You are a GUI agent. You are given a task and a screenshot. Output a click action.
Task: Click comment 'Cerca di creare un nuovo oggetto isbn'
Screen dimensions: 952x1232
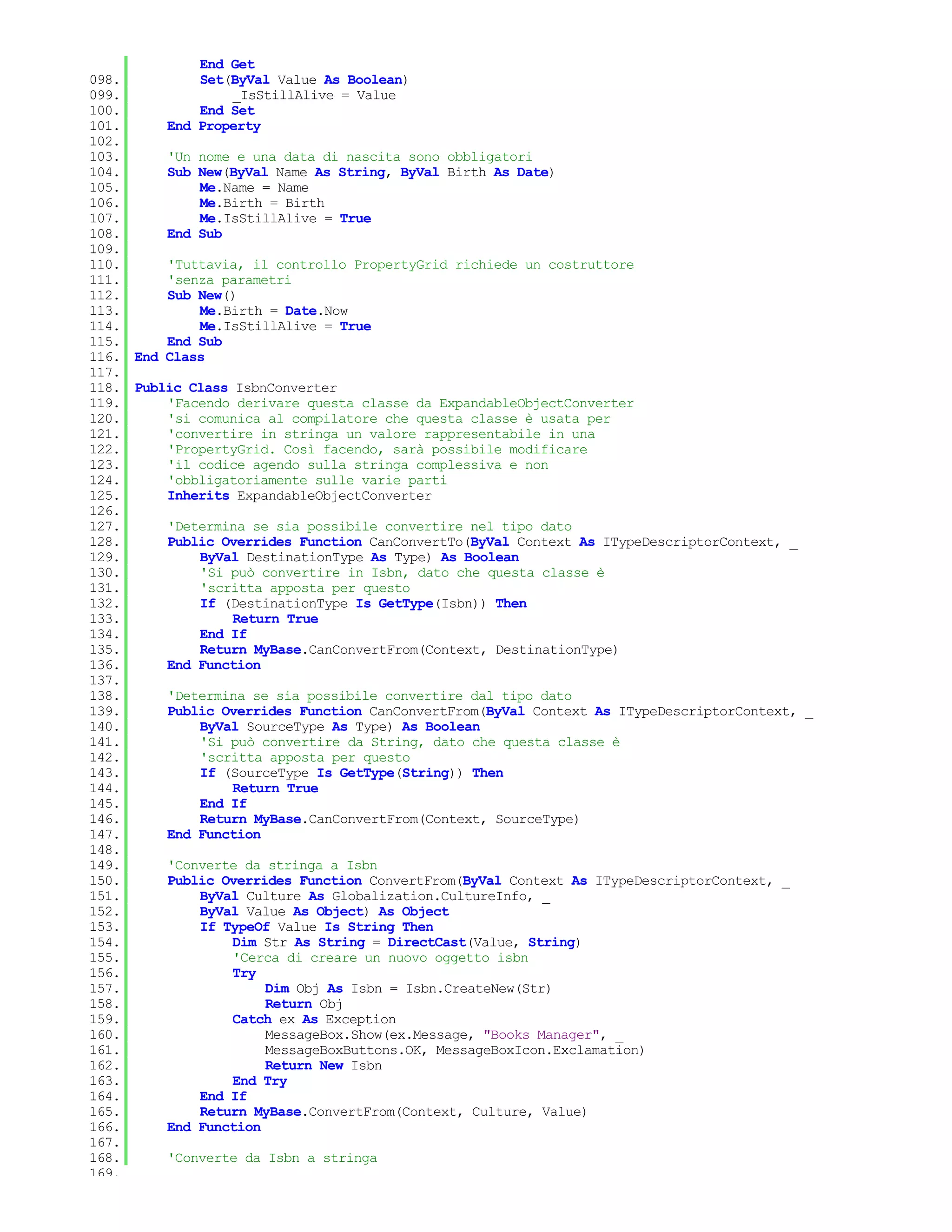[381, 958]
